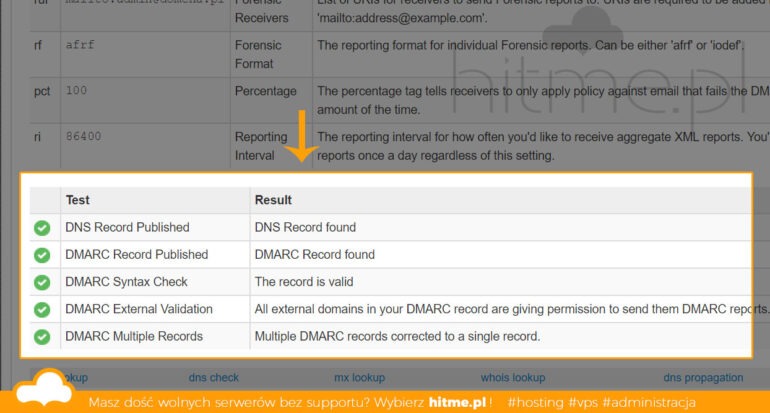770x413 pixels.
Task: Click green check icon beside DNS Record Published
Action: click(42, 228)
